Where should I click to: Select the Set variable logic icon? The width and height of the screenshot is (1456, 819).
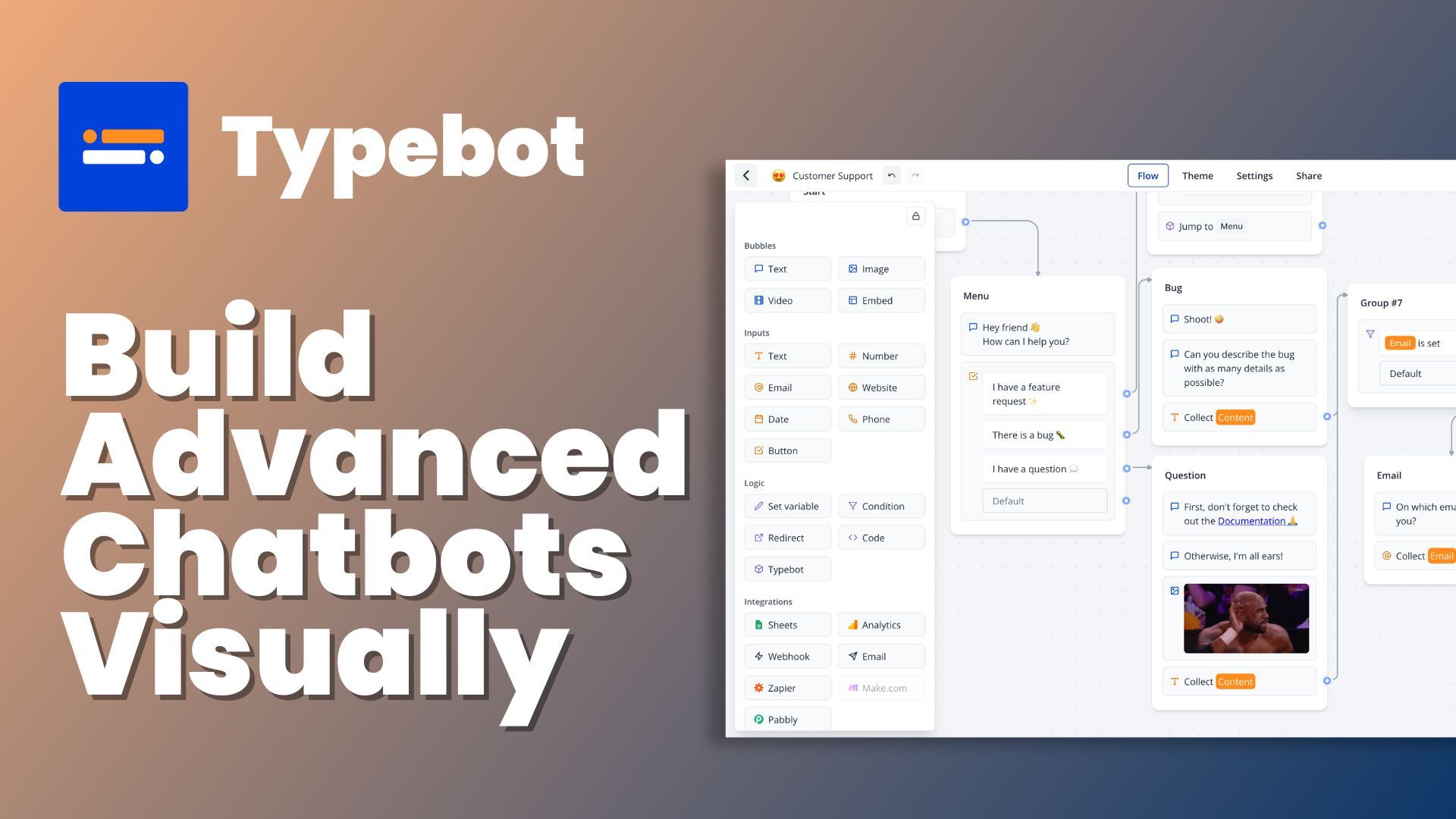pyautogui.click(x=758, y=505)
